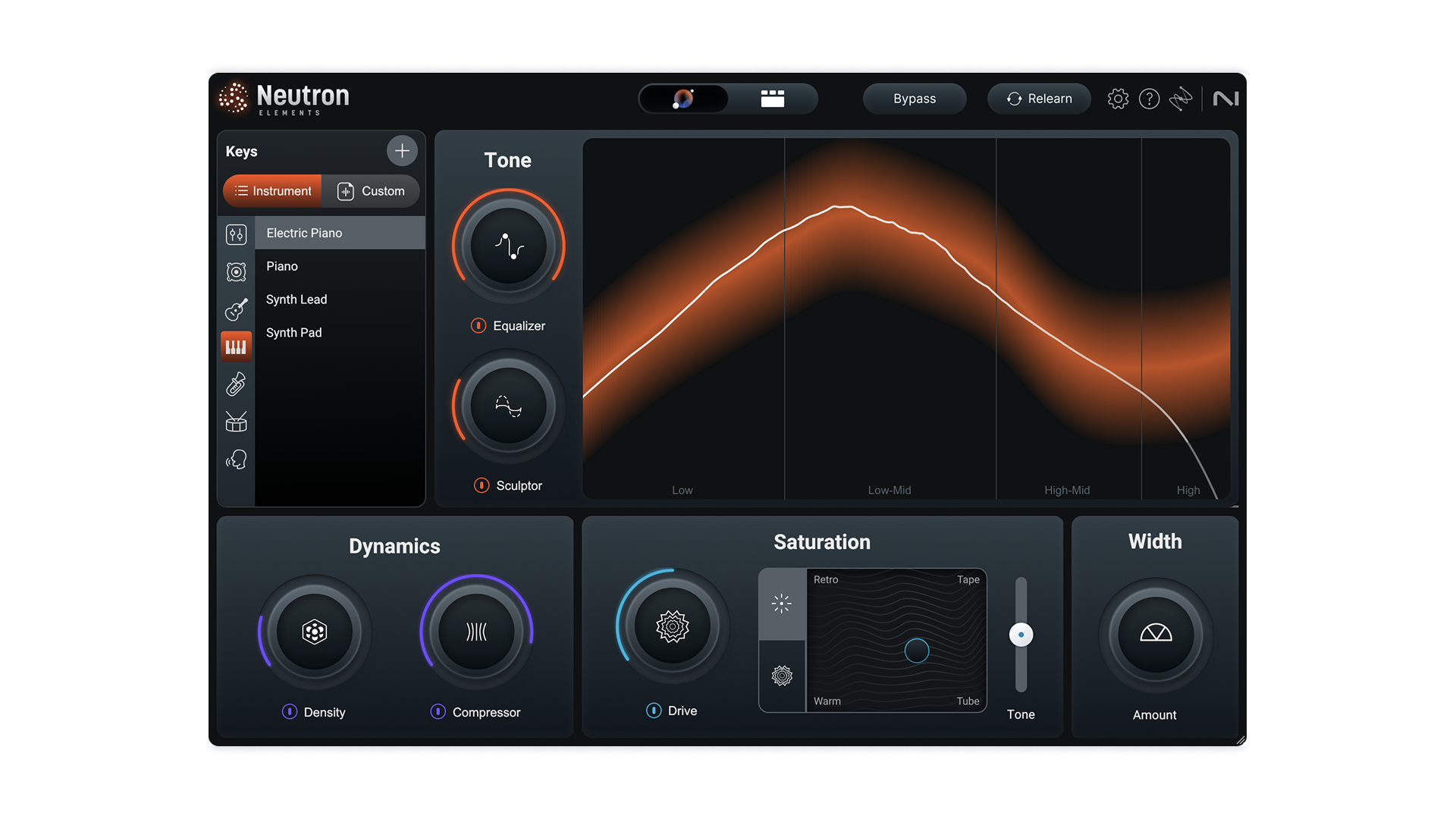
Task: Click the plus button next to Keys
Action: pyautogui.click(x=402, y=151)
